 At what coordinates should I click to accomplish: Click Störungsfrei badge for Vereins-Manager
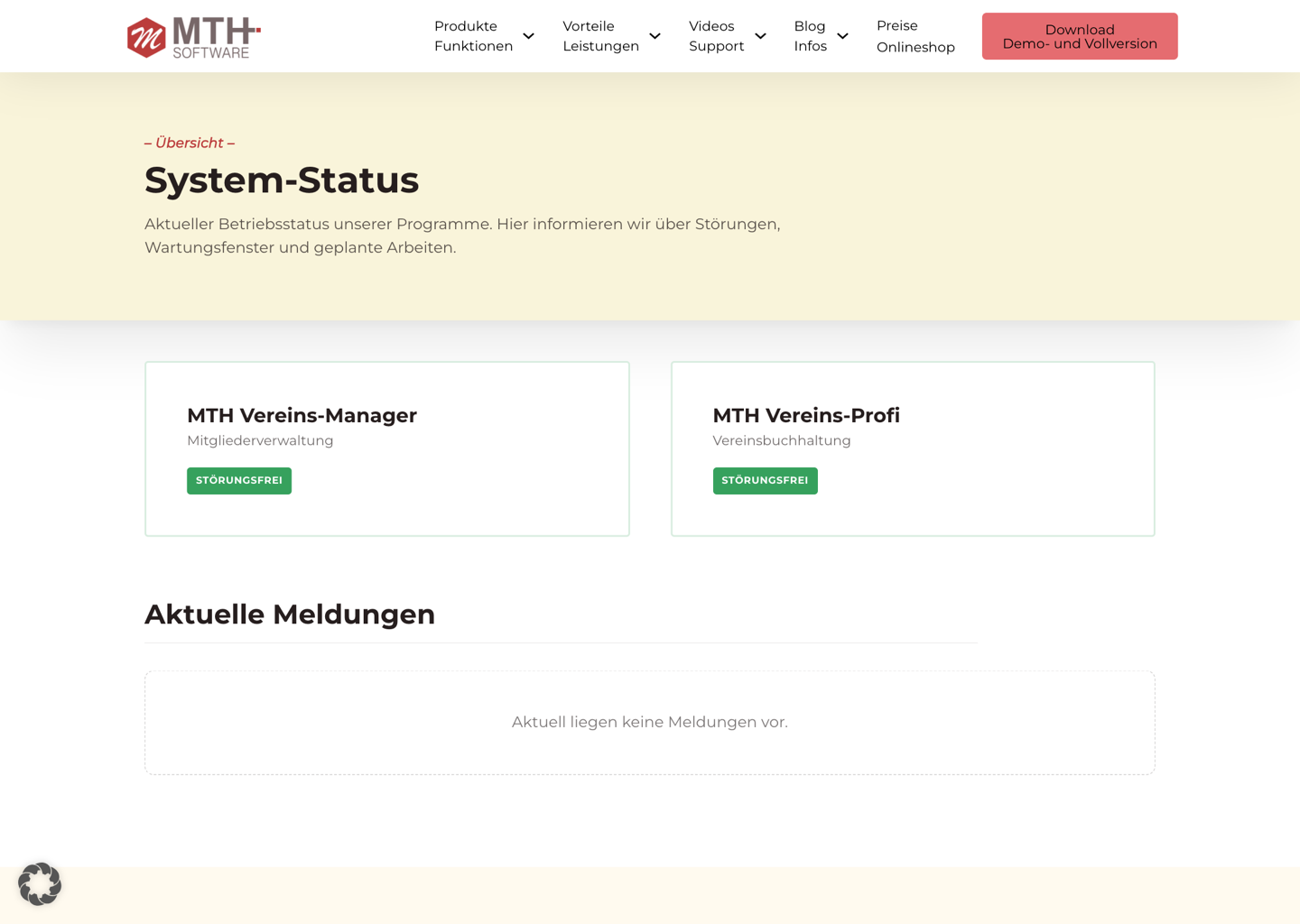pos(239,481)
